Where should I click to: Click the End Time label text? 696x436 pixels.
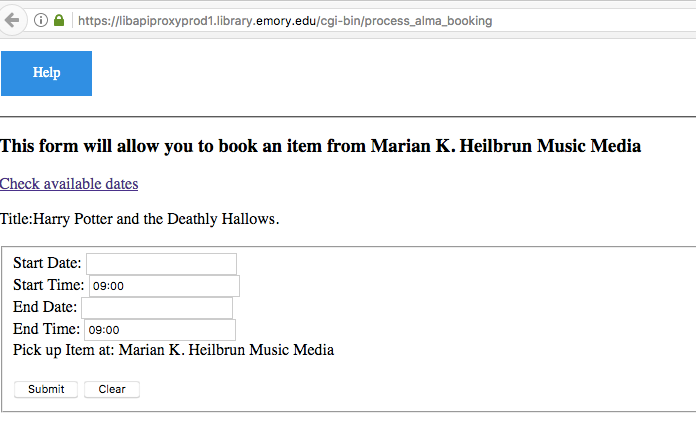(46, 329)
